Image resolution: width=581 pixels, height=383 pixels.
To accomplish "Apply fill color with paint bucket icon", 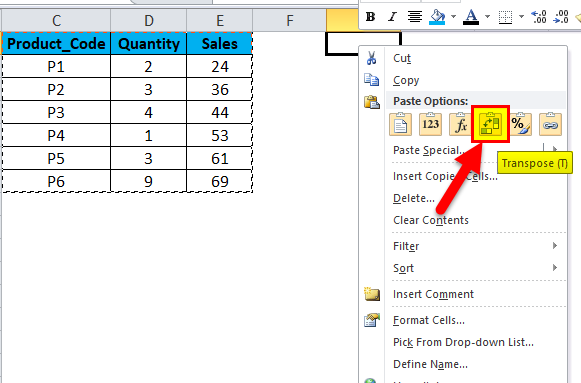I will click(437, 17).
